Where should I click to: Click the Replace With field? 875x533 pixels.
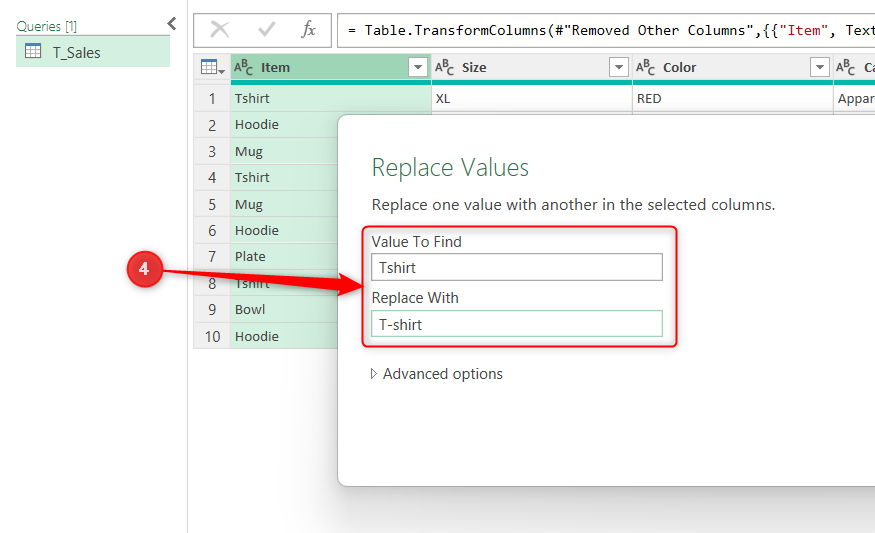(517, 324)
